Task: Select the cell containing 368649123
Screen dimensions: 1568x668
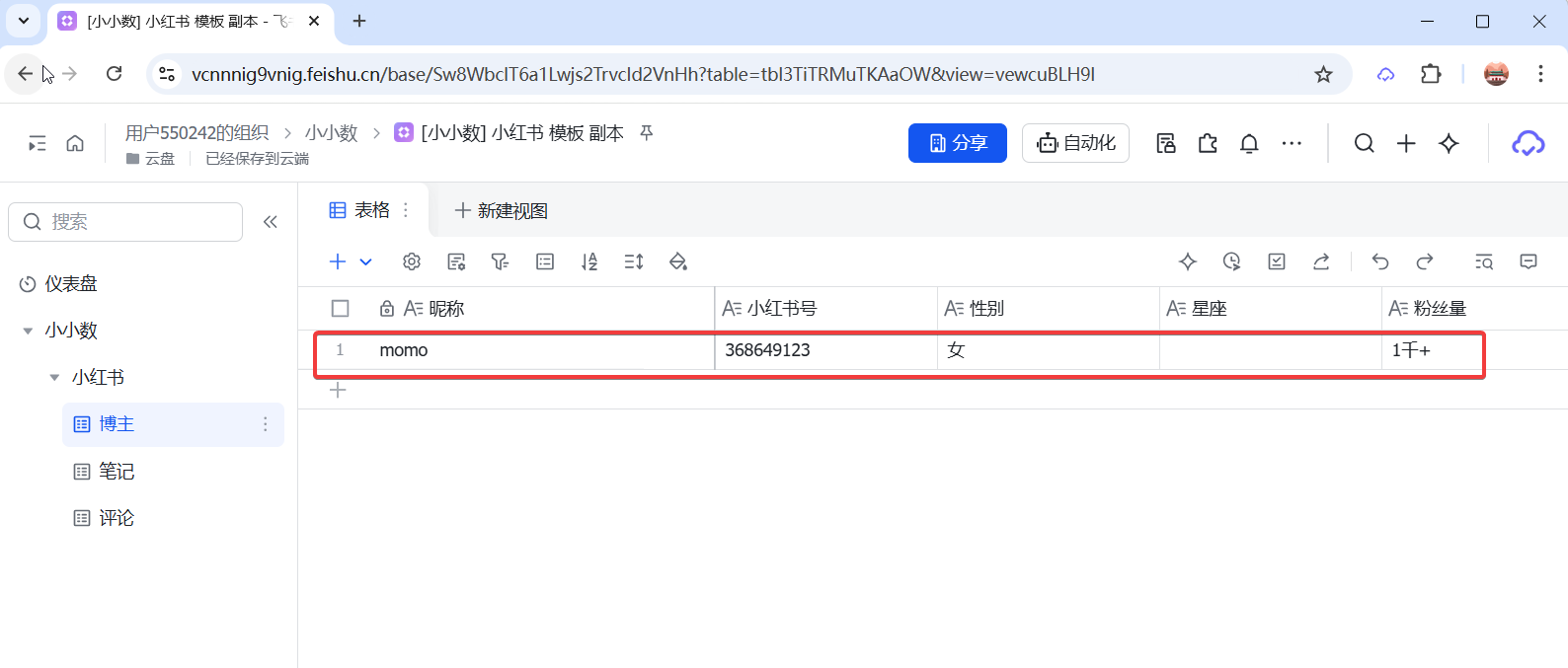Action: 825,350
